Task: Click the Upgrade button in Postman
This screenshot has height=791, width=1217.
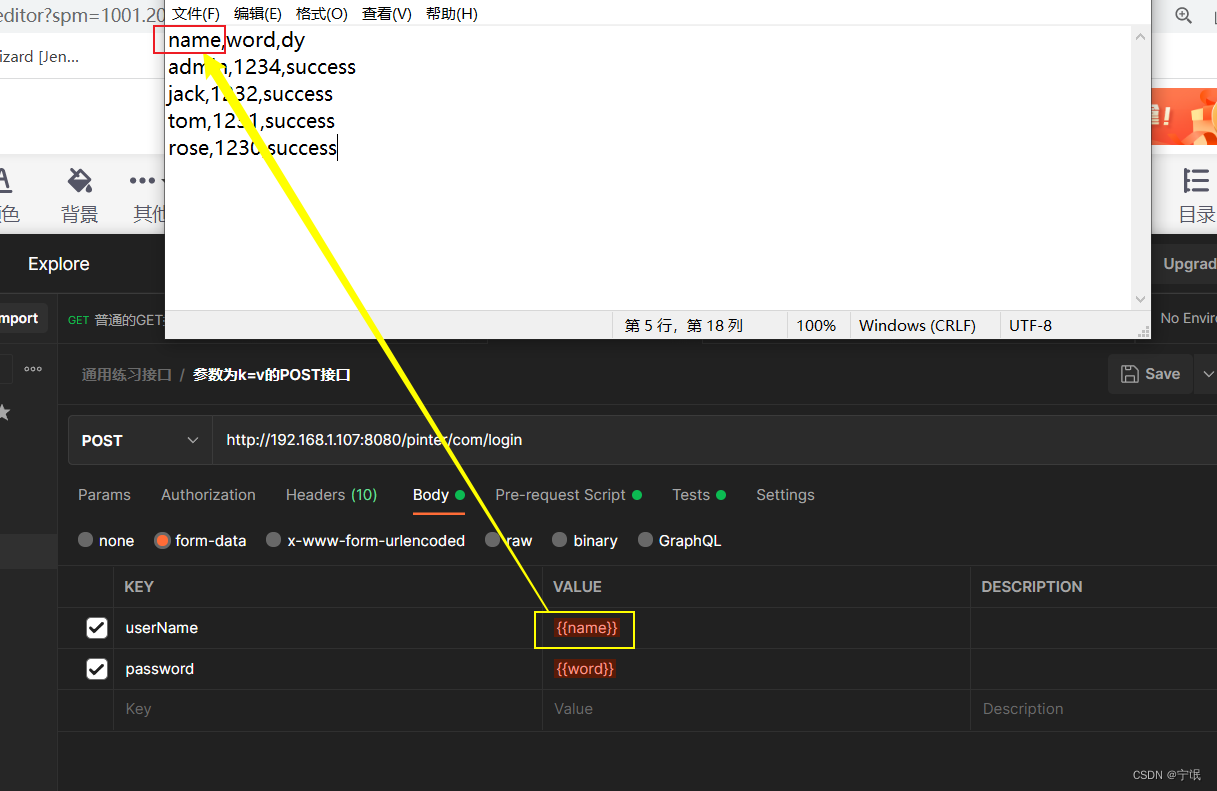Action: [x=1185, y=264]
